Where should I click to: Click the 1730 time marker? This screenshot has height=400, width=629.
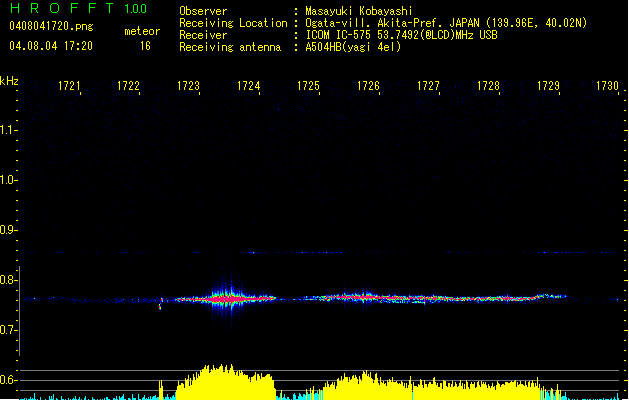[607, 87]
